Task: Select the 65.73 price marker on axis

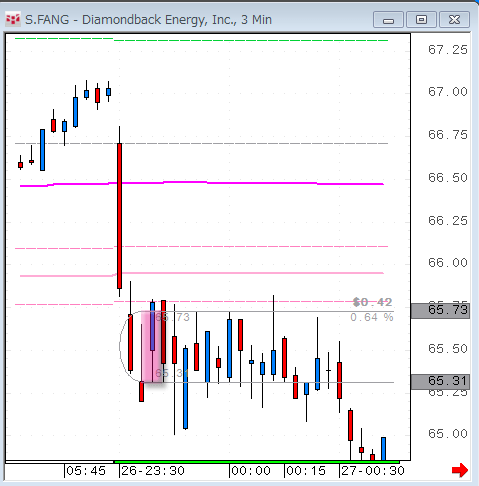Action: tap(440, 310)
